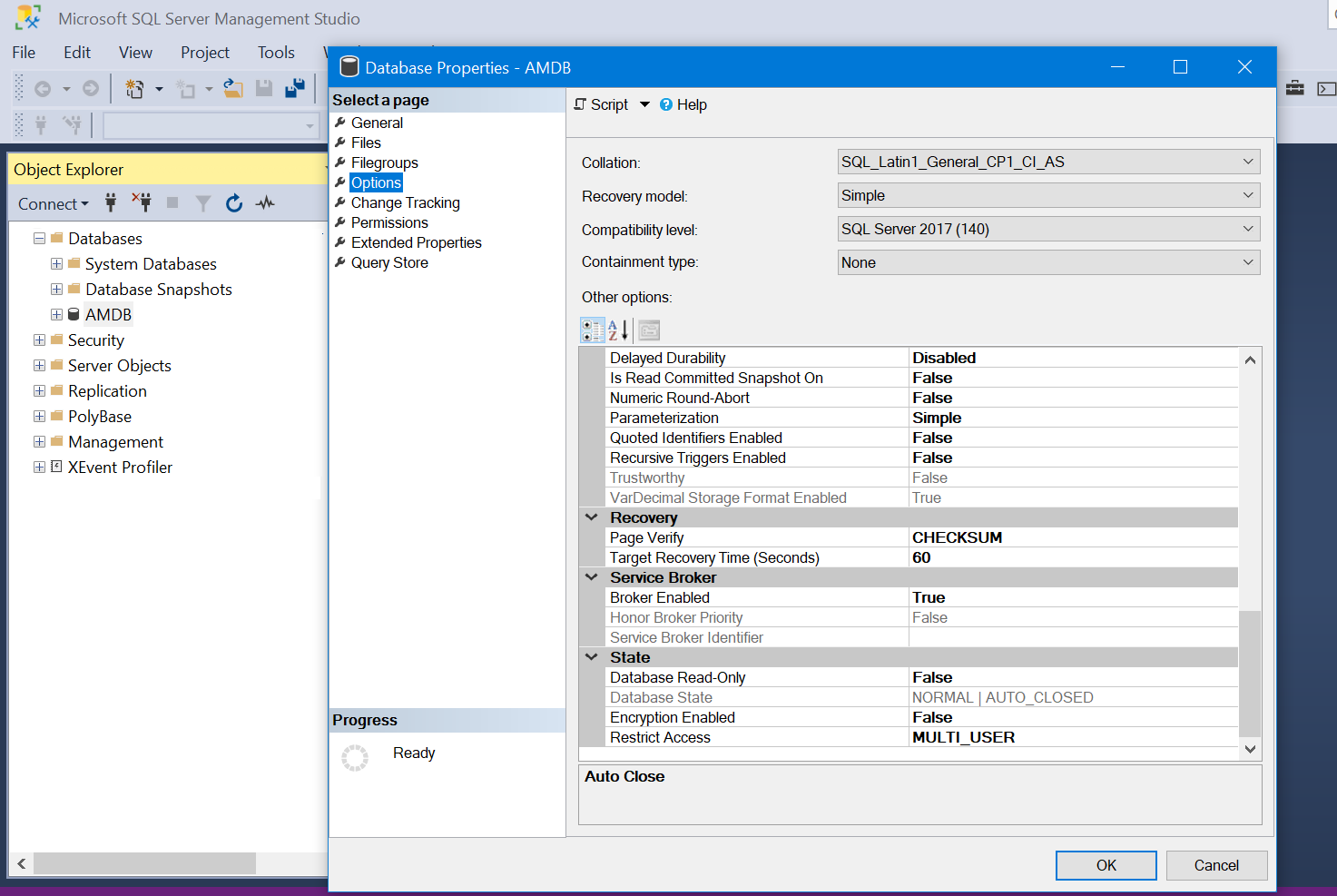Click the Save All toolbar icon
The image size is (1337, 896).
click(294, 88)
